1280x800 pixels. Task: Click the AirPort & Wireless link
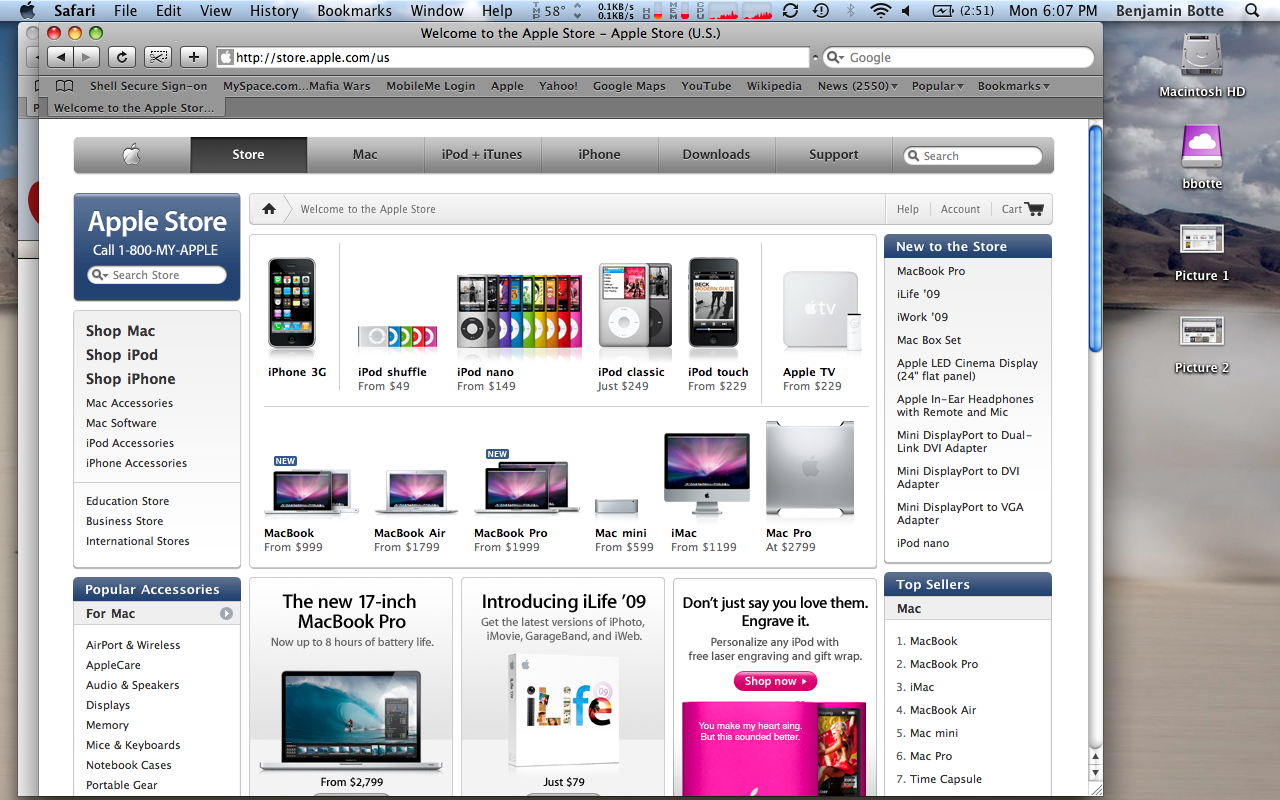[x=133, y=645]
